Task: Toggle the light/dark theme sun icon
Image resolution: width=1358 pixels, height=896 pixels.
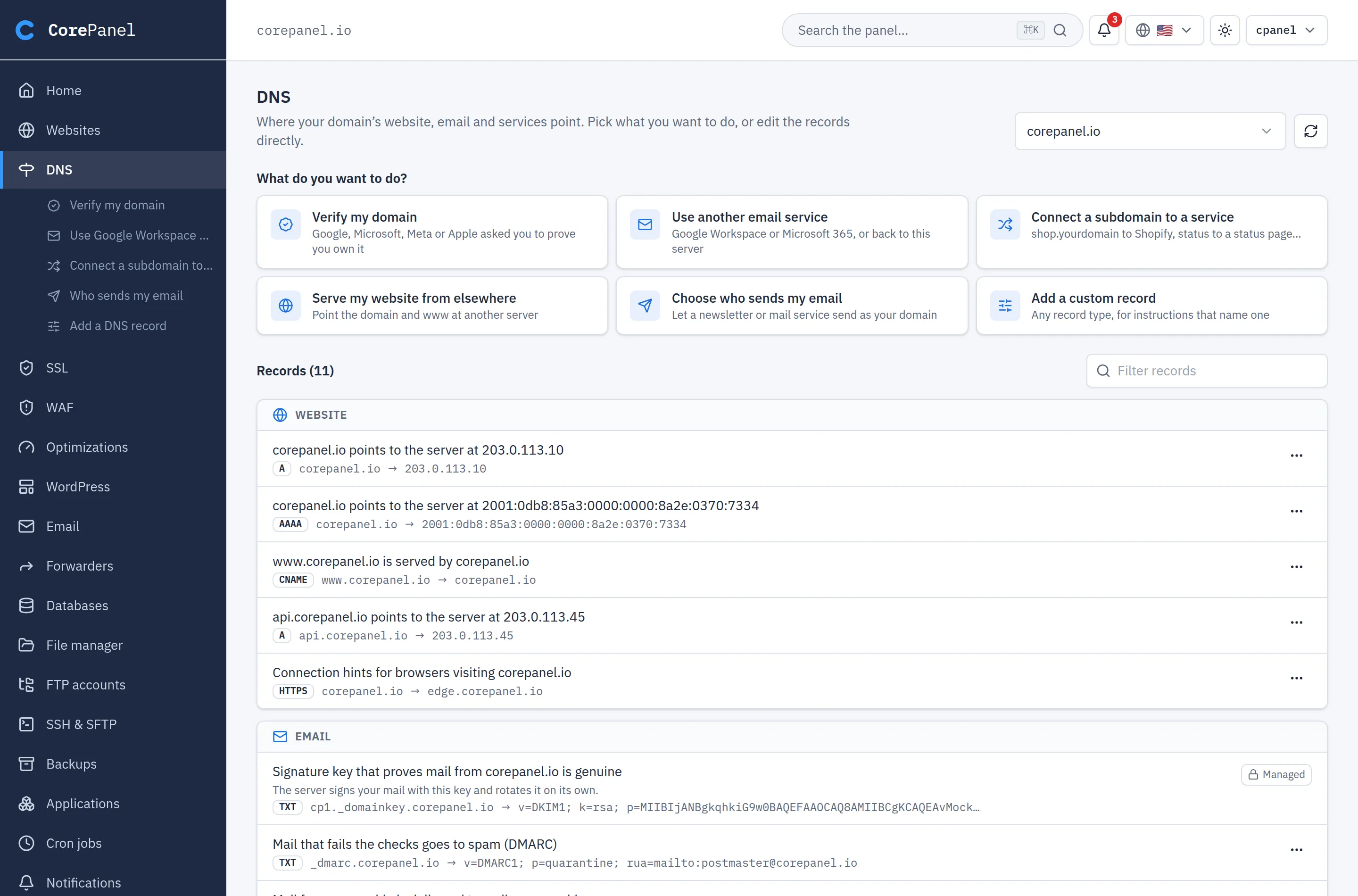Action: click(x=1224, y=30)
